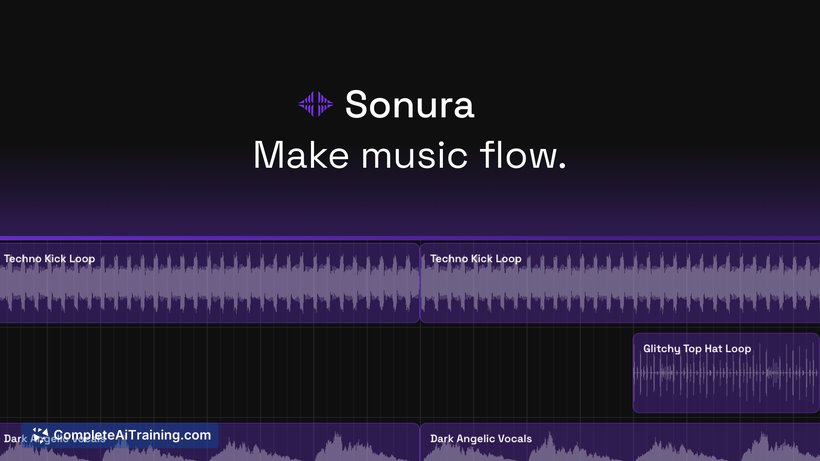
Task: Select the Glitchy Top Hat Loop clip
Action: (x=726, y=373)
